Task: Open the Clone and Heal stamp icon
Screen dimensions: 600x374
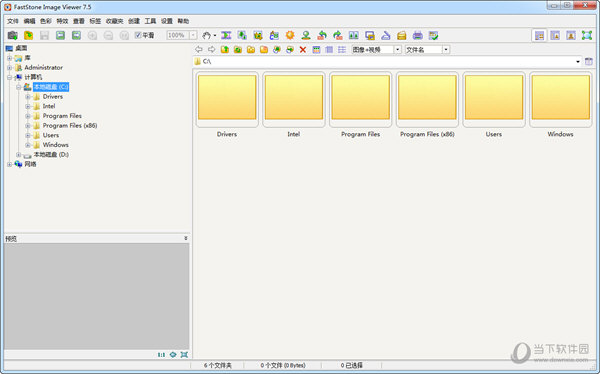Action: tap(306, 36)
